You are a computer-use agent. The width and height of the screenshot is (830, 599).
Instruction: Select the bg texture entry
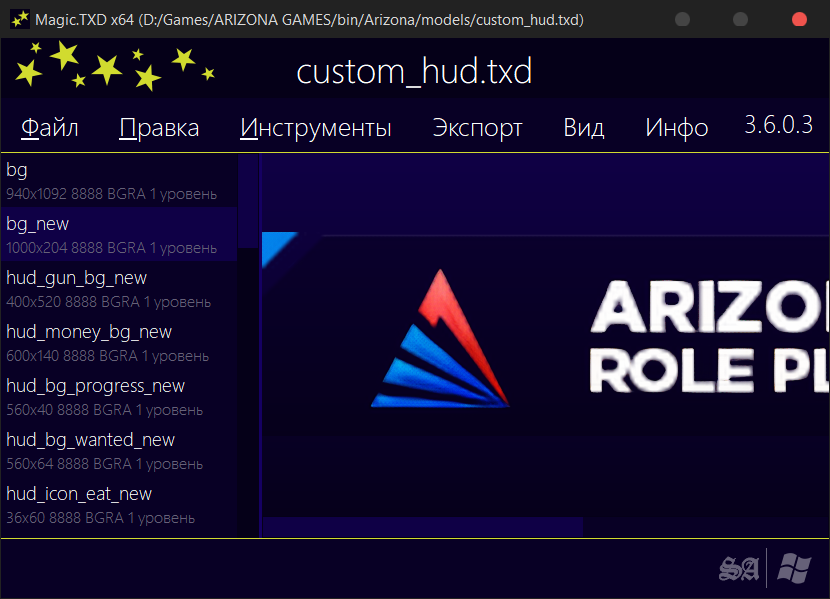pyautogui.click(x=119, y=180)
